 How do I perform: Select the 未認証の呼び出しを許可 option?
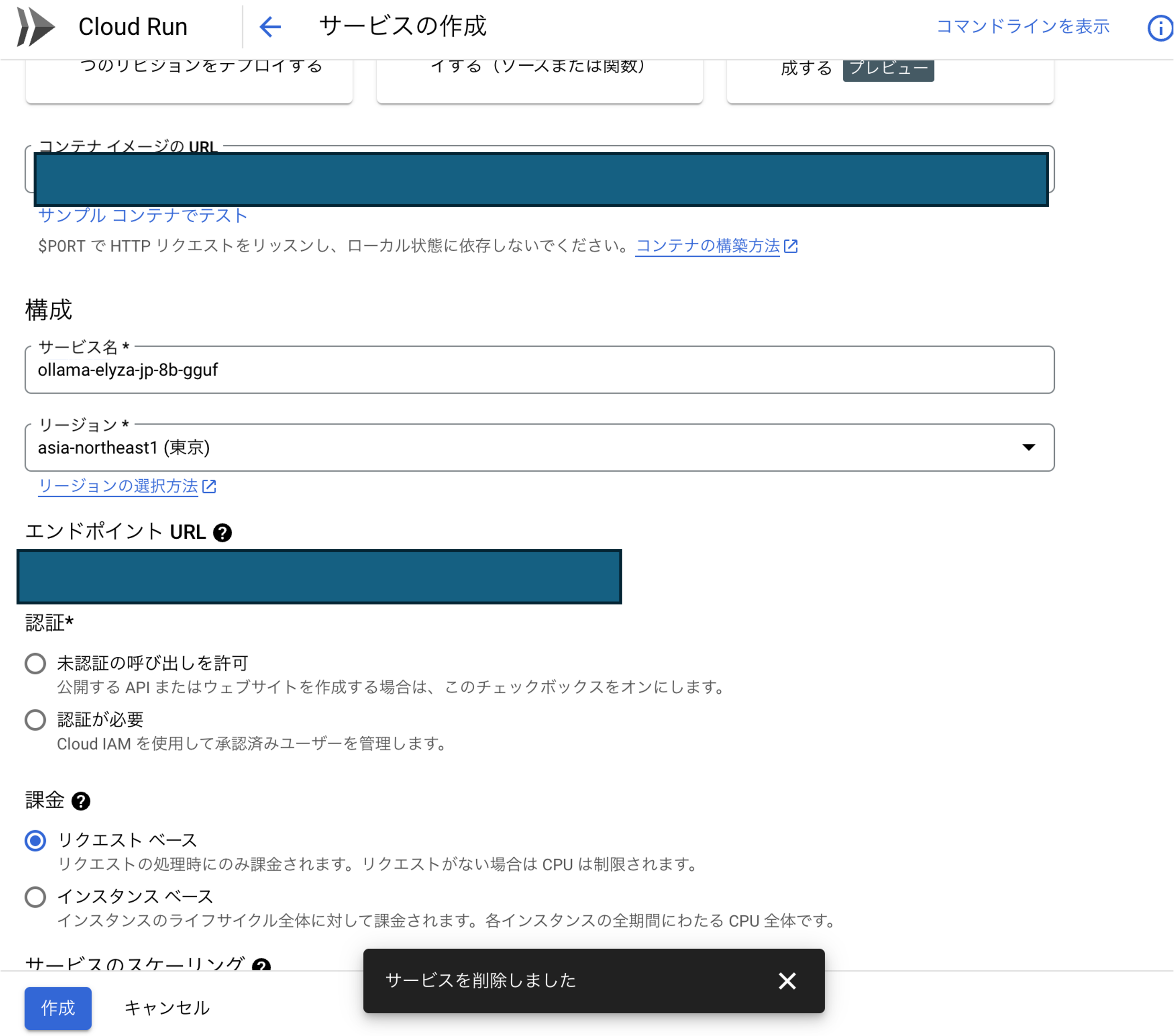[x=35, y=663]
